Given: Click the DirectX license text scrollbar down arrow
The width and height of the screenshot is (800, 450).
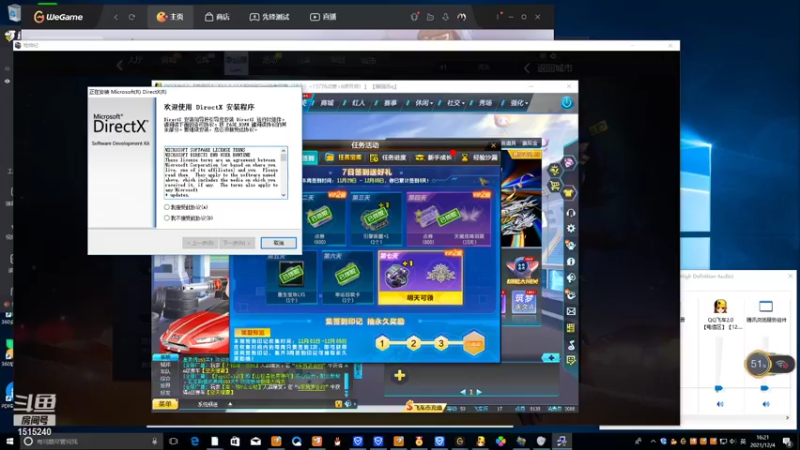Looking at the screenshot, I should (284, 195).
